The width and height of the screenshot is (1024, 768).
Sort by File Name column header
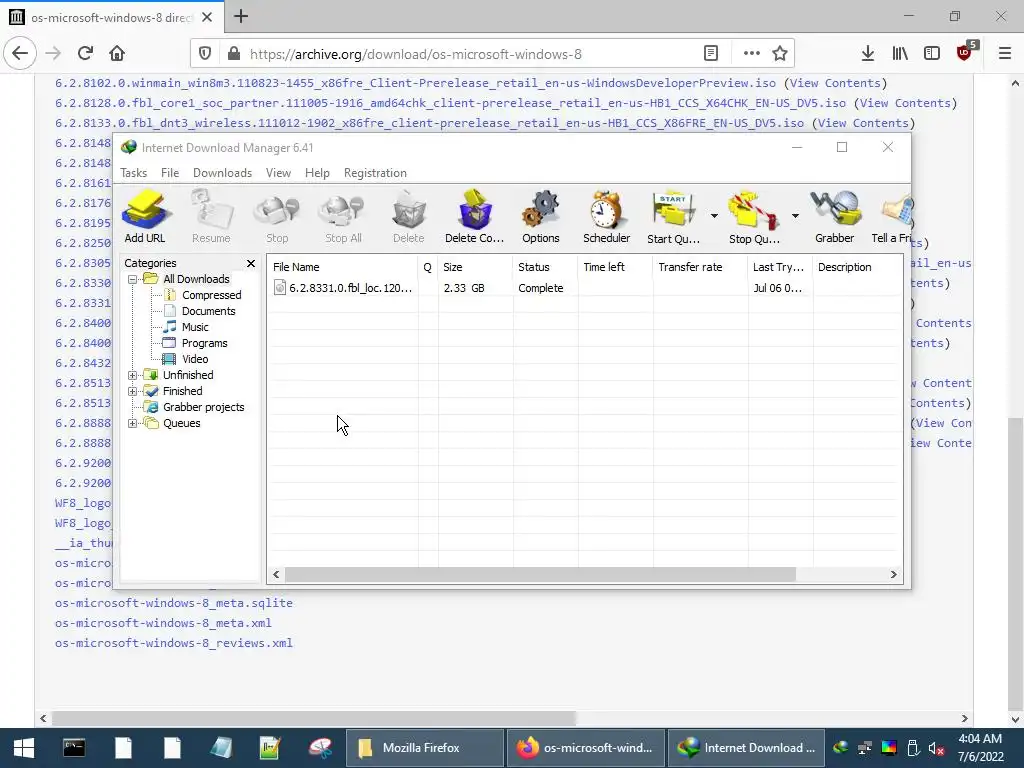(x=343, y=267)
